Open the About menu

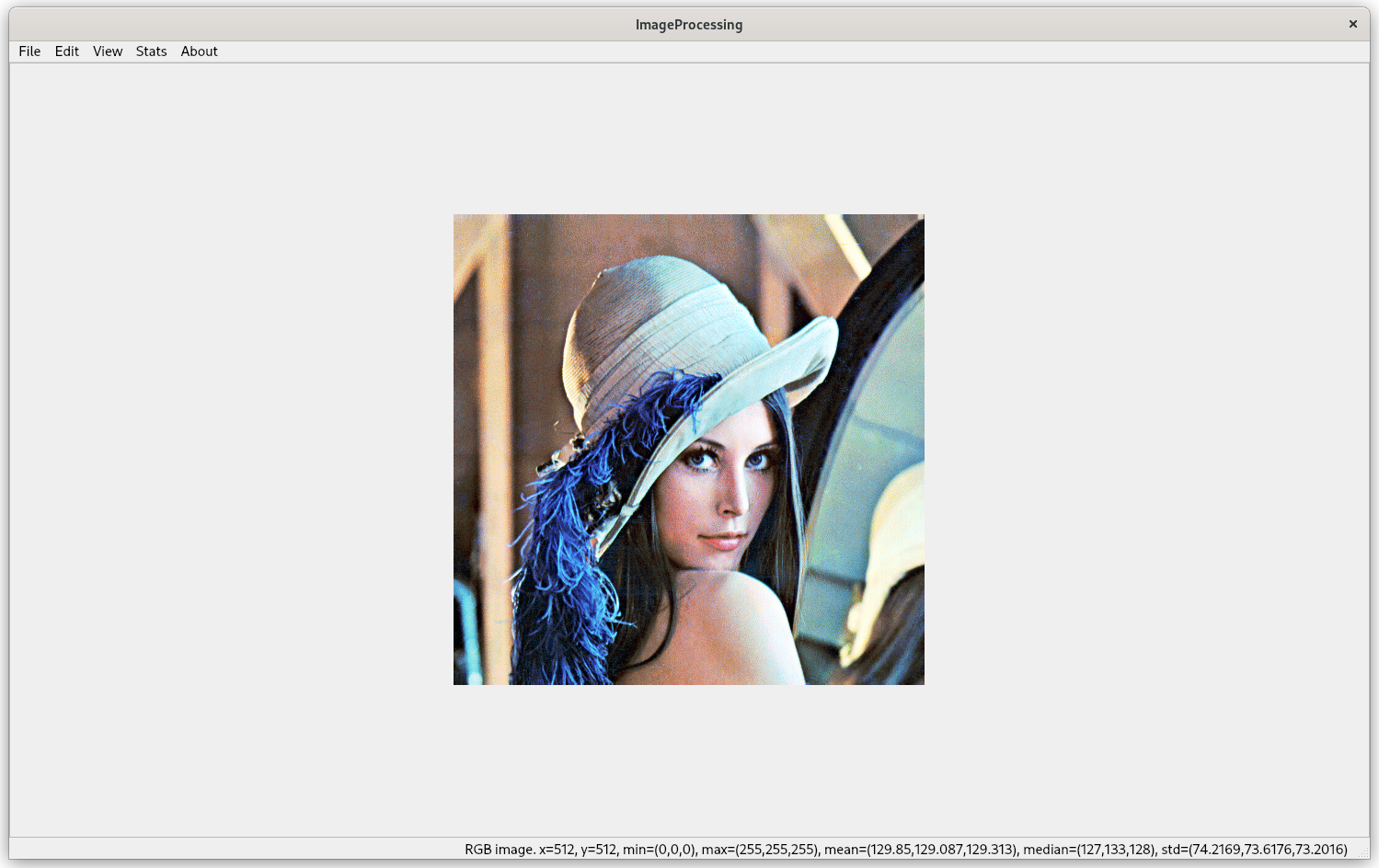tap(200, 51)
